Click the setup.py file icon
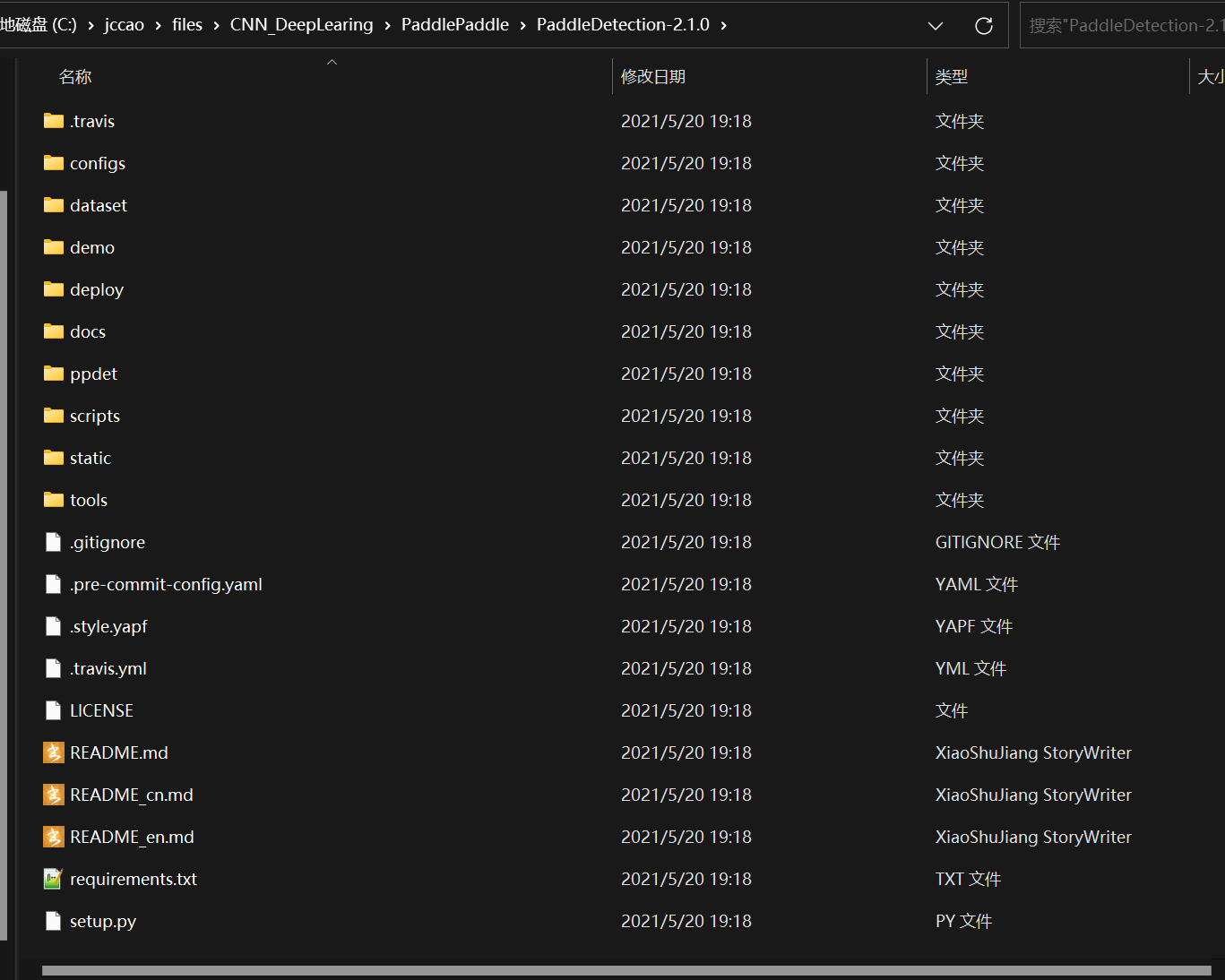This screenshot has height=980, width=1225. [x=54, y=921]
